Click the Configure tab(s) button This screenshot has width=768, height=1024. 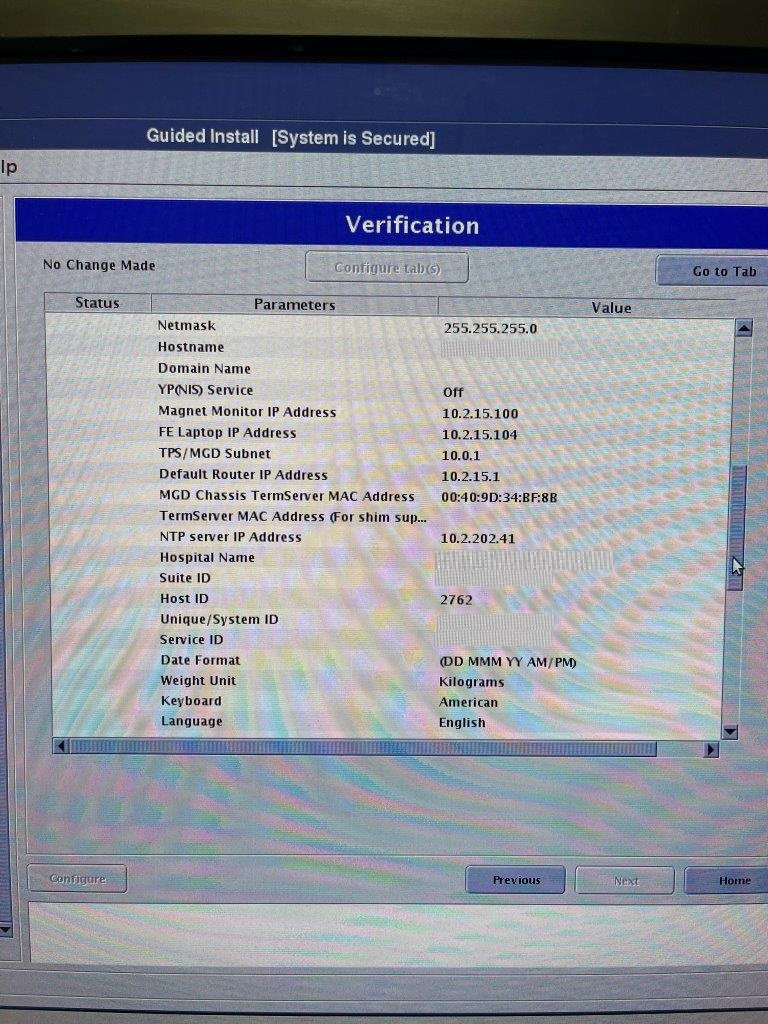(386, 268)
